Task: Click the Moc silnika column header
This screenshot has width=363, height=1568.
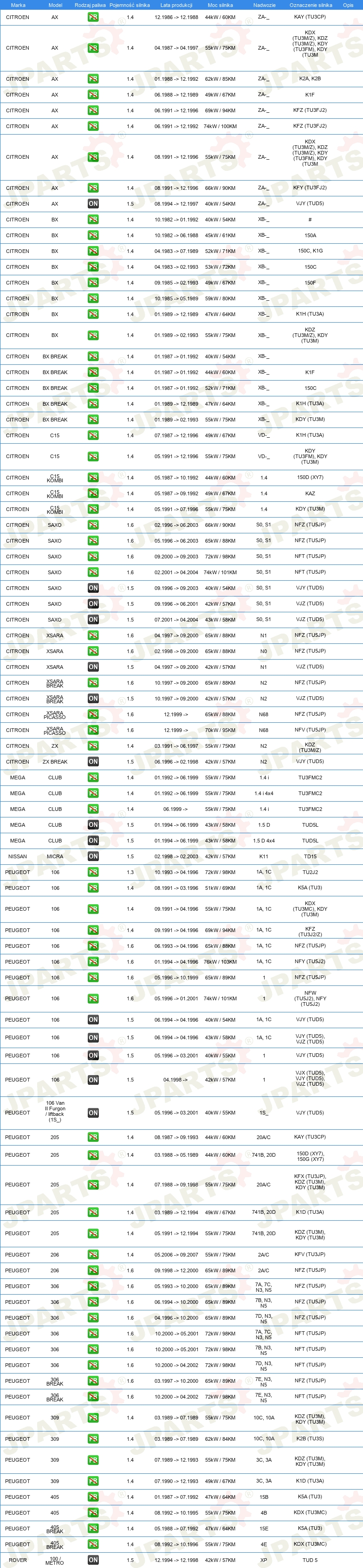Action: [220, 5]
